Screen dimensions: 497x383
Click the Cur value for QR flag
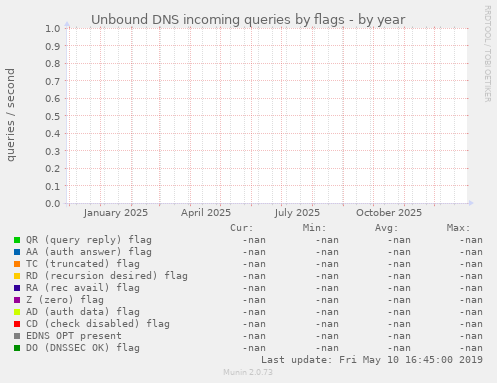(x=254, y=240)
